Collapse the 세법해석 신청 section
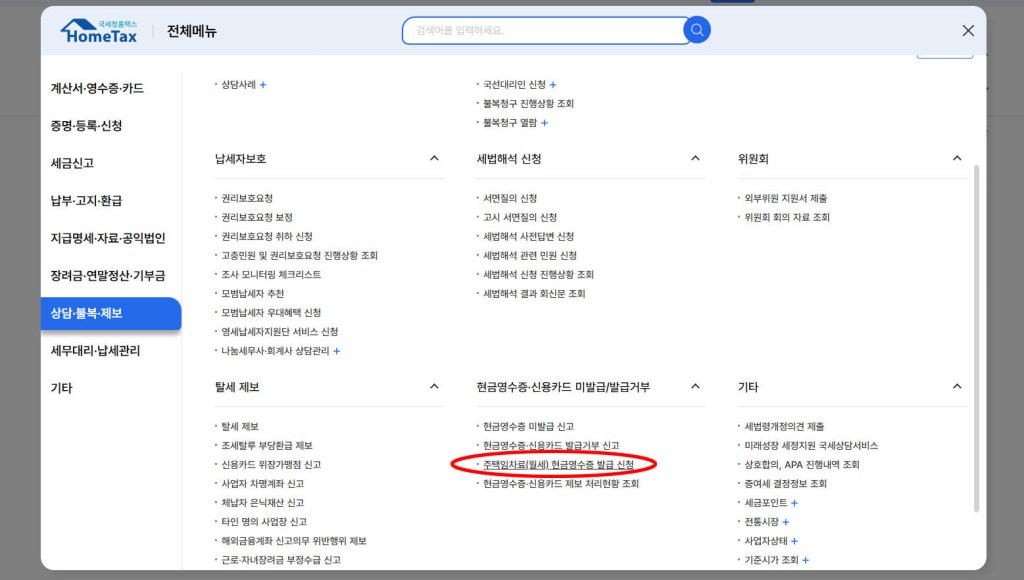 tap(695, 159)
